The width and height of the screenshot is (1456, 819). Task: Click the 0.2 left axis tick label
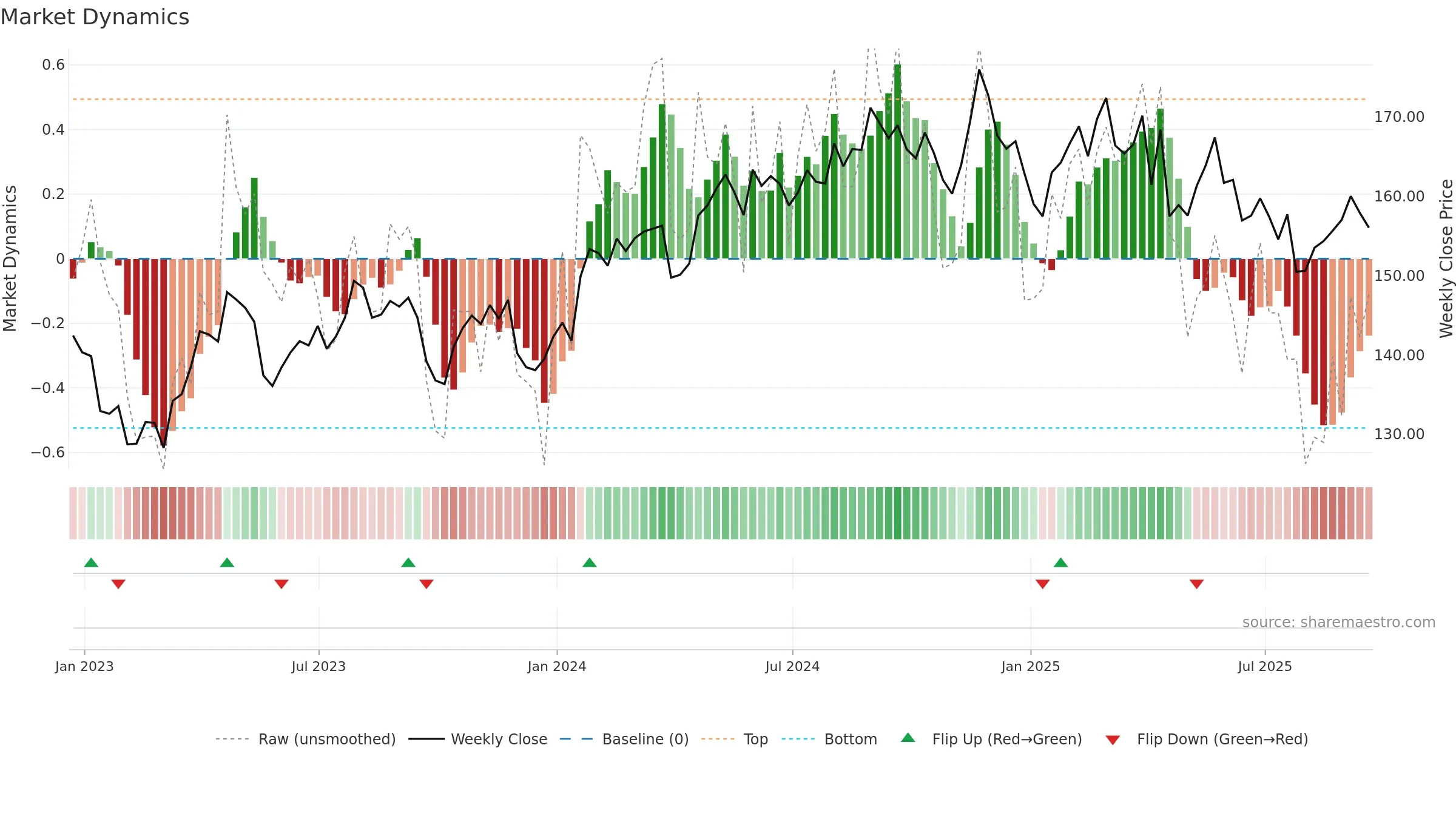pyautogui.click(x=53, y=194)
